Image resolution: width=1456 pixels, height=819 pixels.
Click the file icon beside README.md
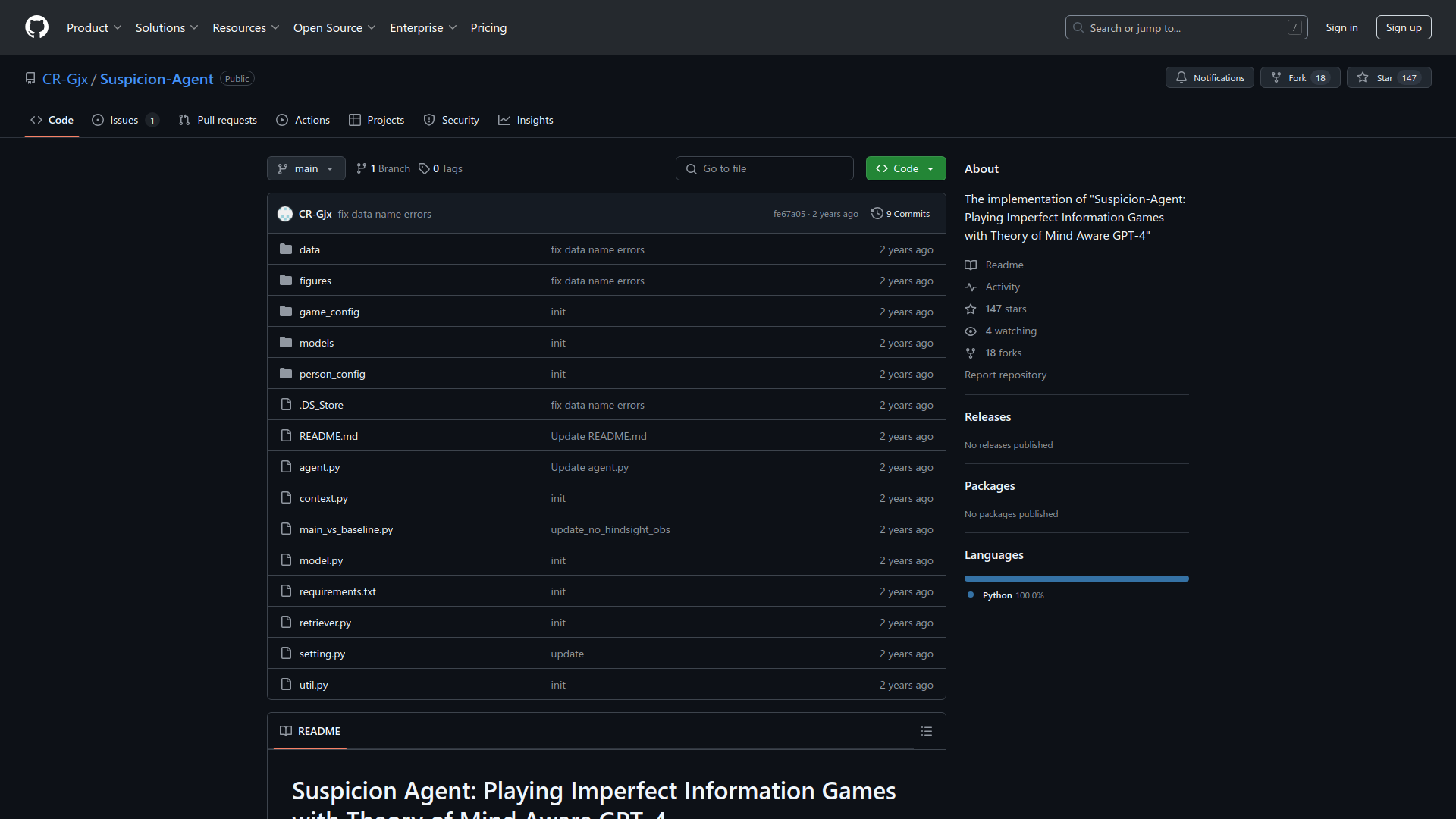286,435
